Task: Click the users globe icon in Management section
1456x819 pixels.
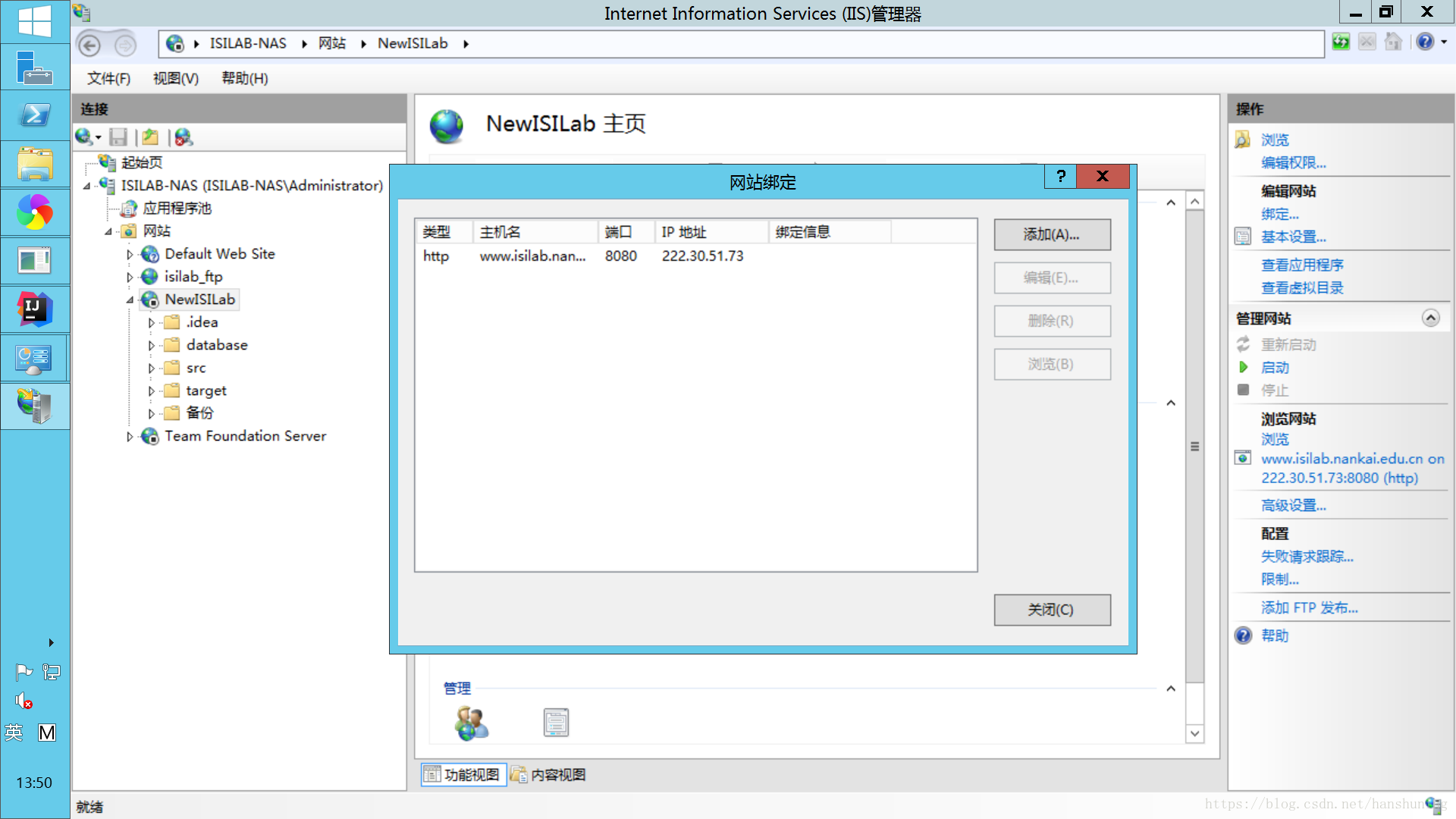Action: click(471, 723)
